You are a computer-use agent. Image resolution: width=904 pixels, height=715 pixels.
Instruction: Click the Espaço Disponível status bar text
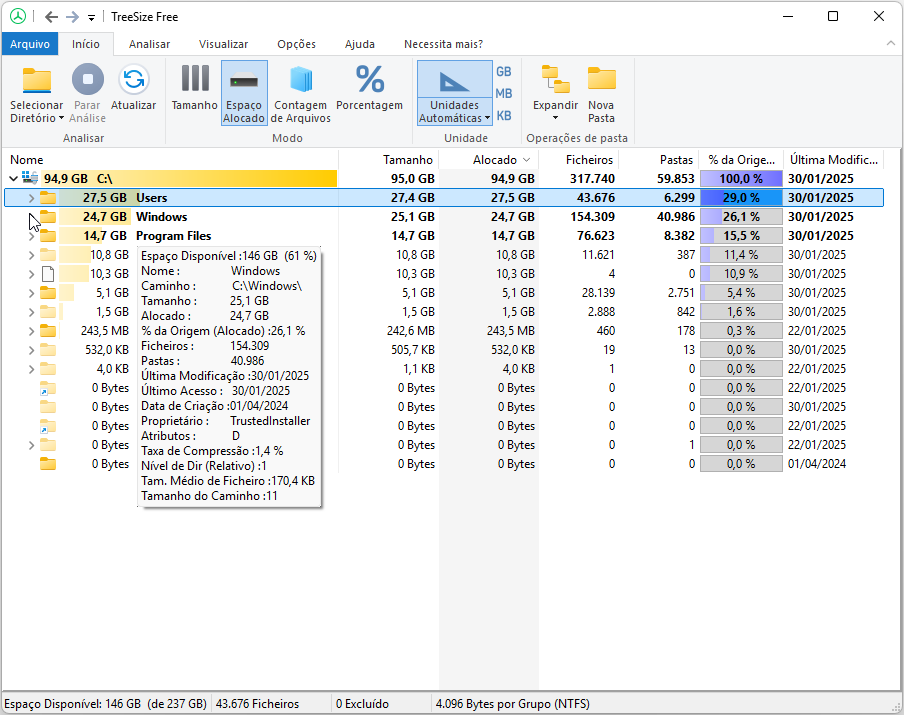(106, 704)
